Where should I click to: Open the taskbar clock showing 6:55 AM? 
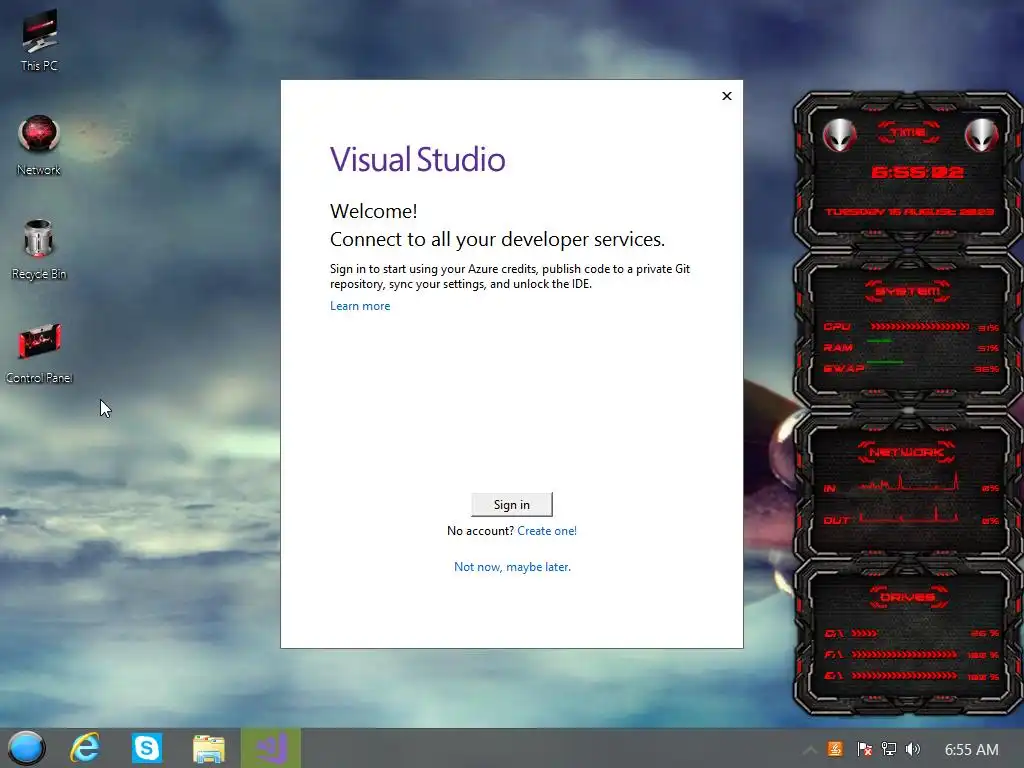click(x=971, y=750)
